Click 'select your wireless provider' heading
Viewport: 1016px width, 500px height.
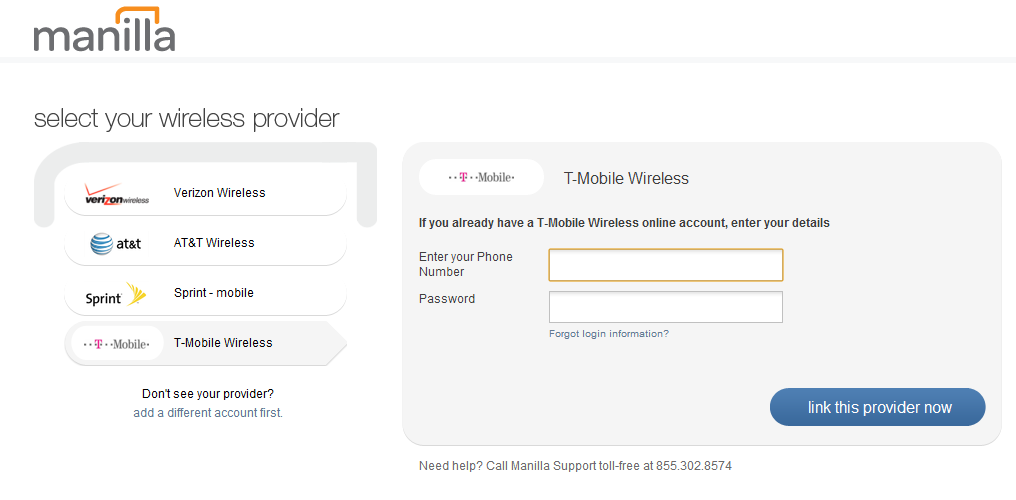coord(187,119)
